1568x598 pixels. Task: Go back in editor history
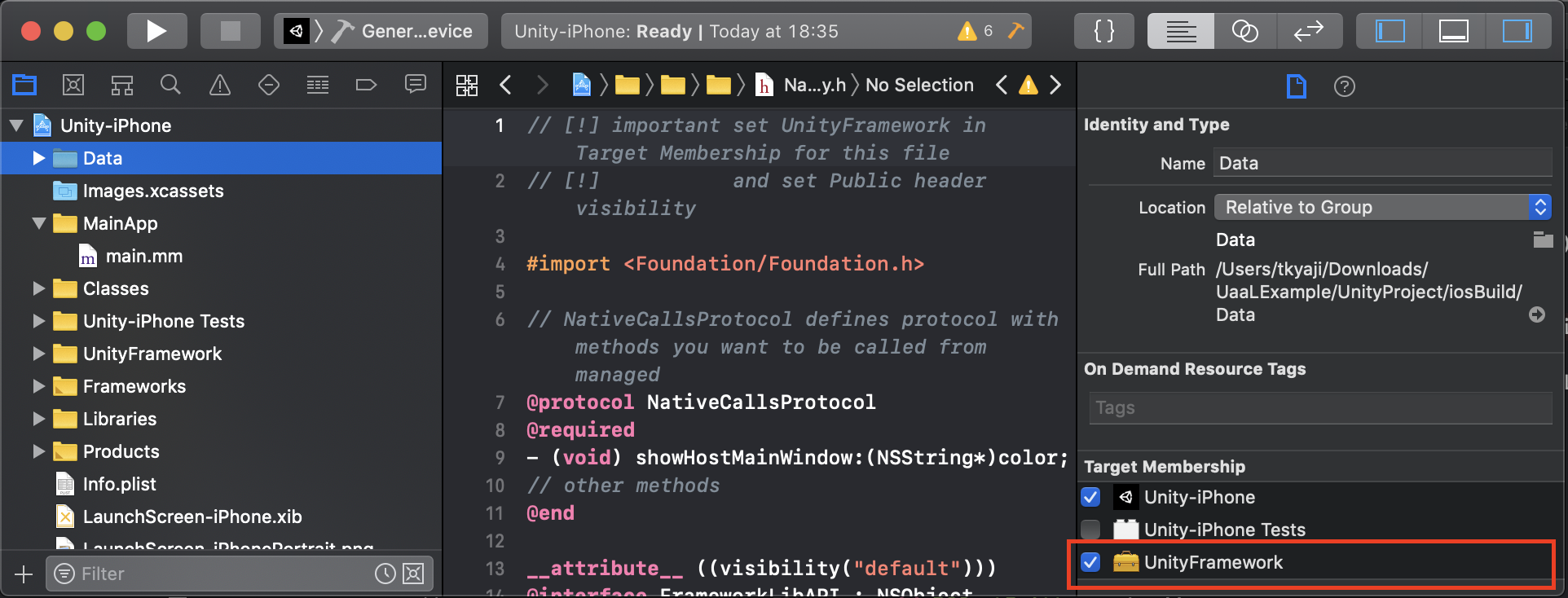tap(505, 85)
